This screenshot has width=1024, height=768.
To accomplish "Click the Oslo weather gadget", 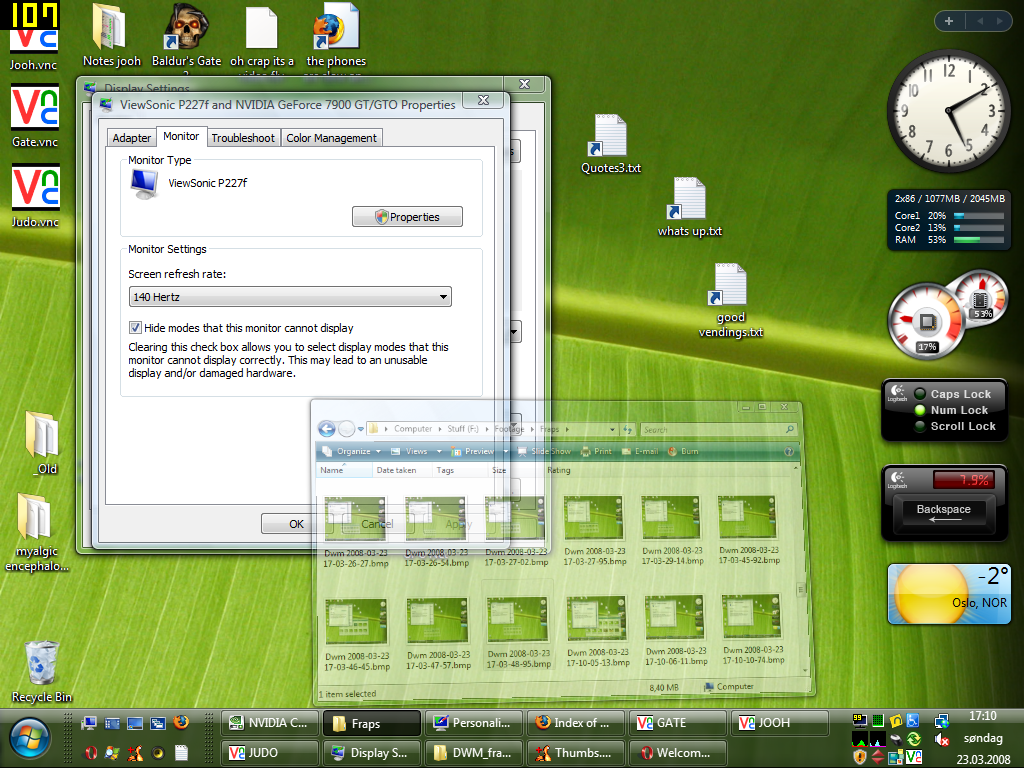I will [949, 594].
